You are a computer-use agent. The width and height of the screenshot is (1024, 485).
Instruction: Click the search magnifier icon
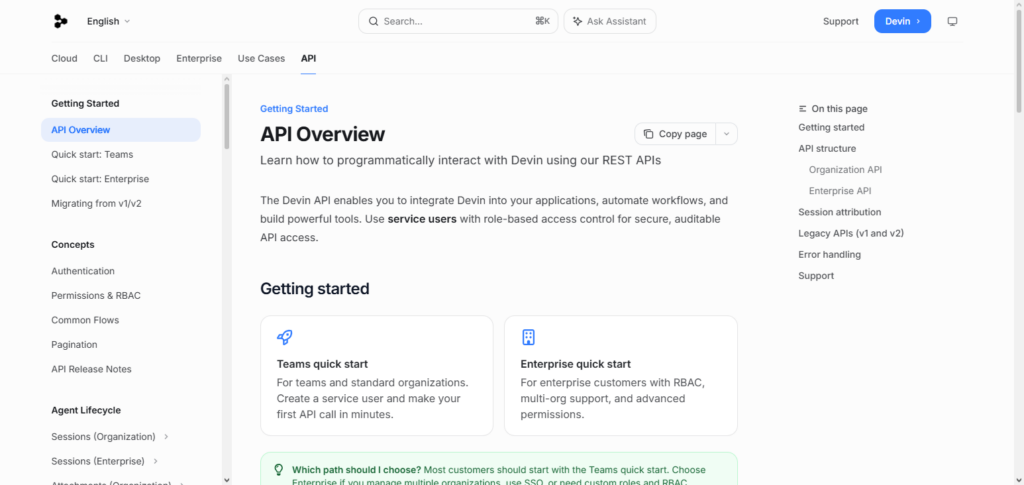pyautogui.click(x=374, y=21)
